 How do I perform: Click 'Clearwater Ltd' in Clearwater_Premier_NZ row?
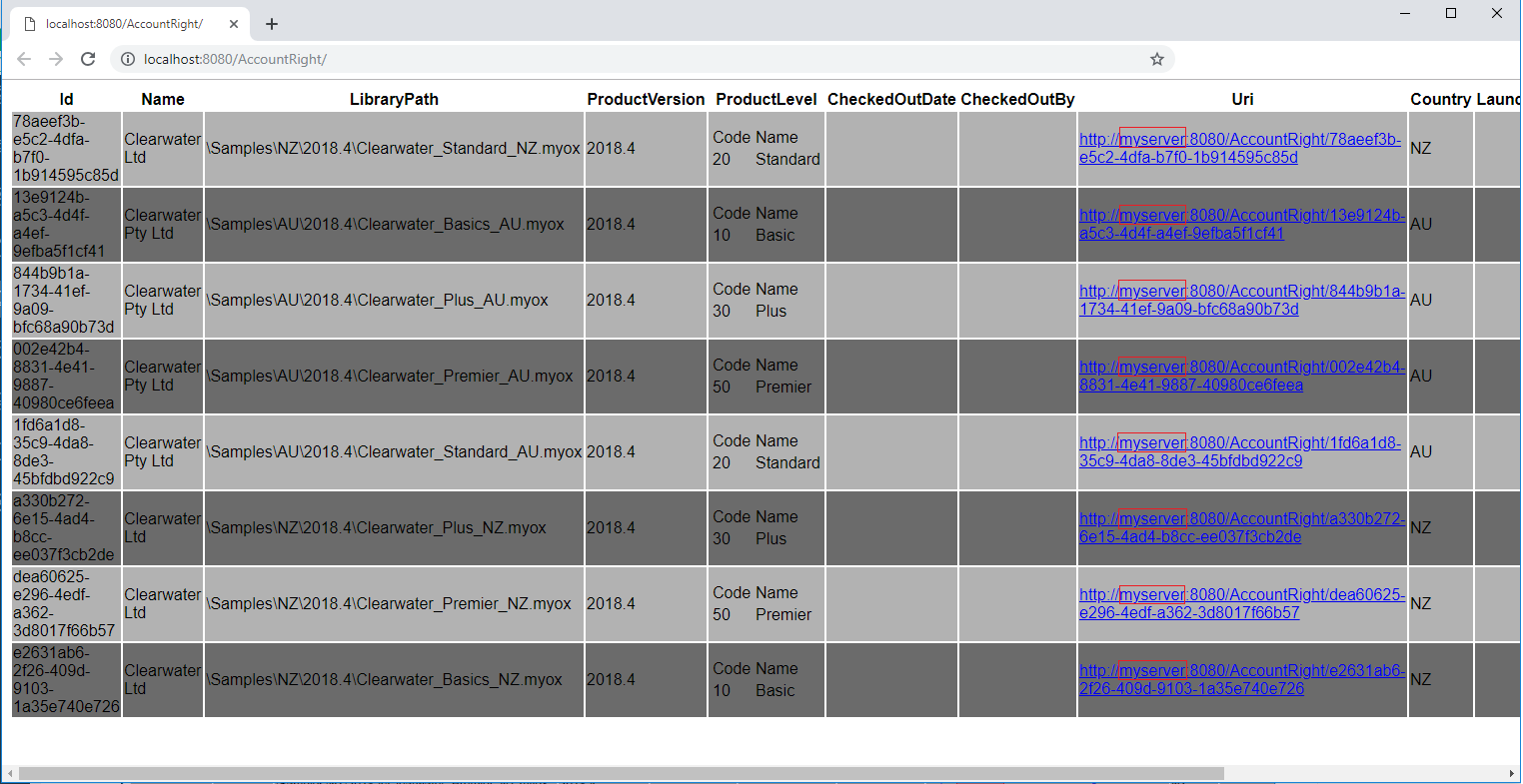pos(163,603)
